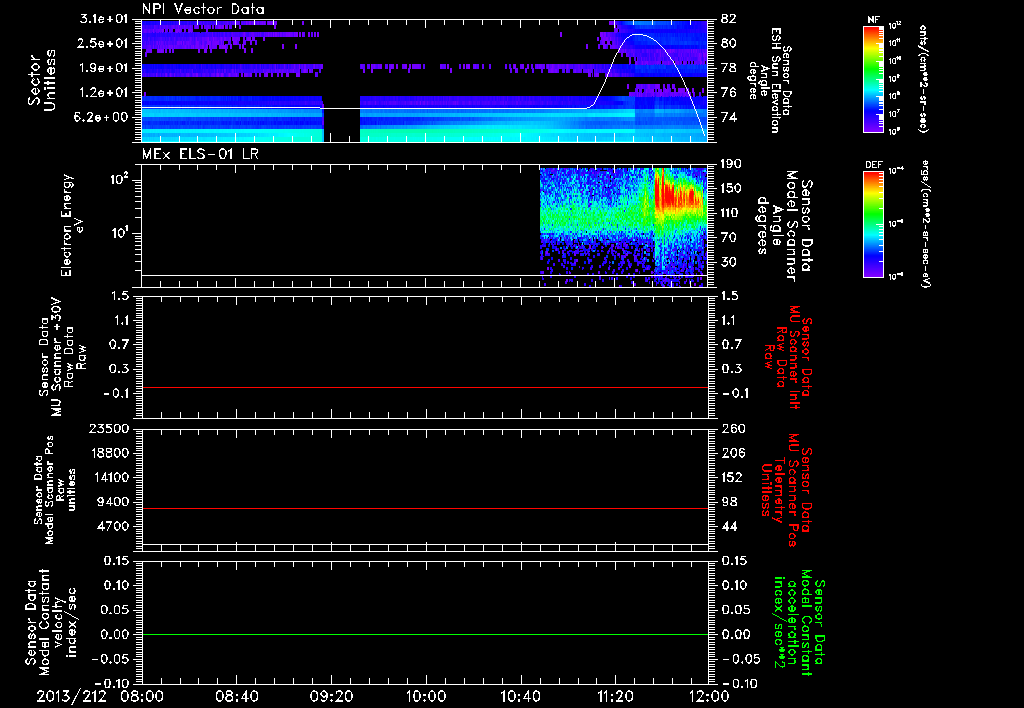
Task: Click the "Electron Energy eV" axis label
Action: (x=72, y=225)
